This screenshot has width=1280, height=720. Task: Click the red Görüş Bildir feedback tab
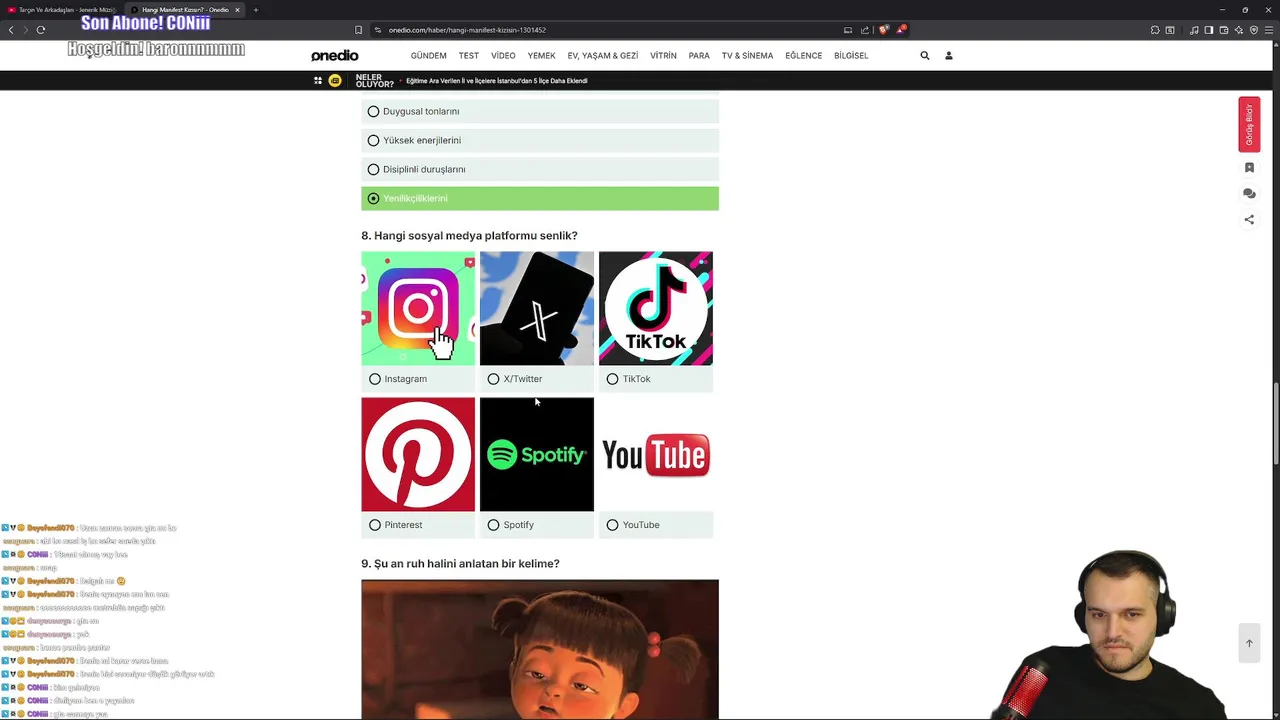click(x=1249, y=125)
